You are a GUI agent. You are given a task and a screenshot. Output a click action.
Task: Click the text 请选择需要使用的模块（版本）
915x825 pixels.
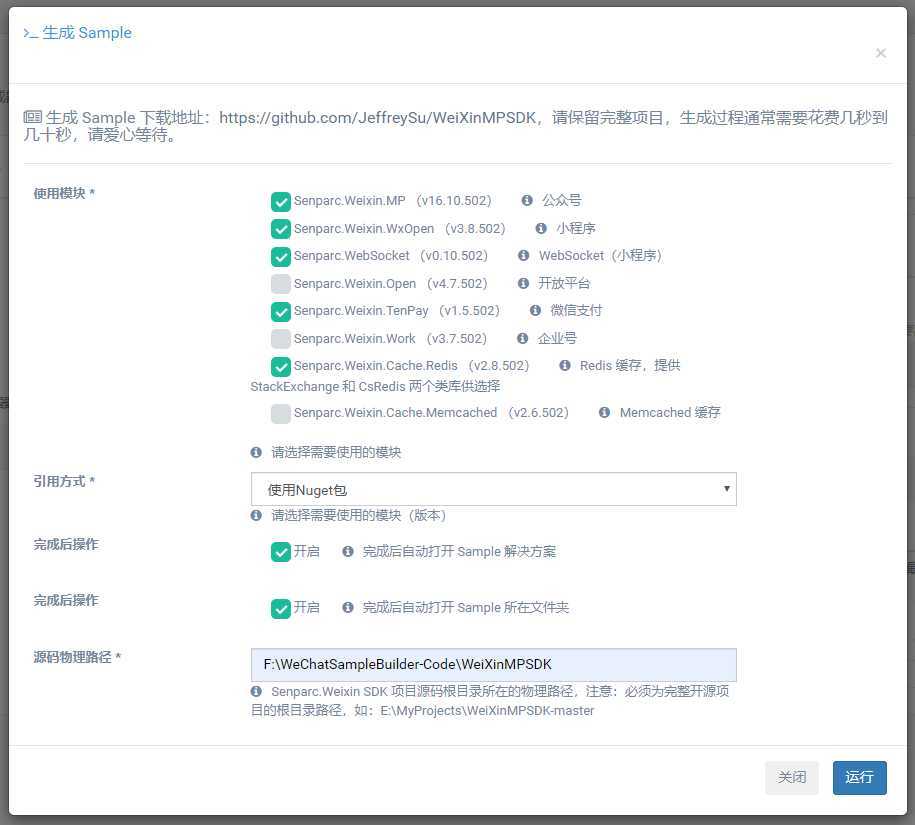point(359,515)
